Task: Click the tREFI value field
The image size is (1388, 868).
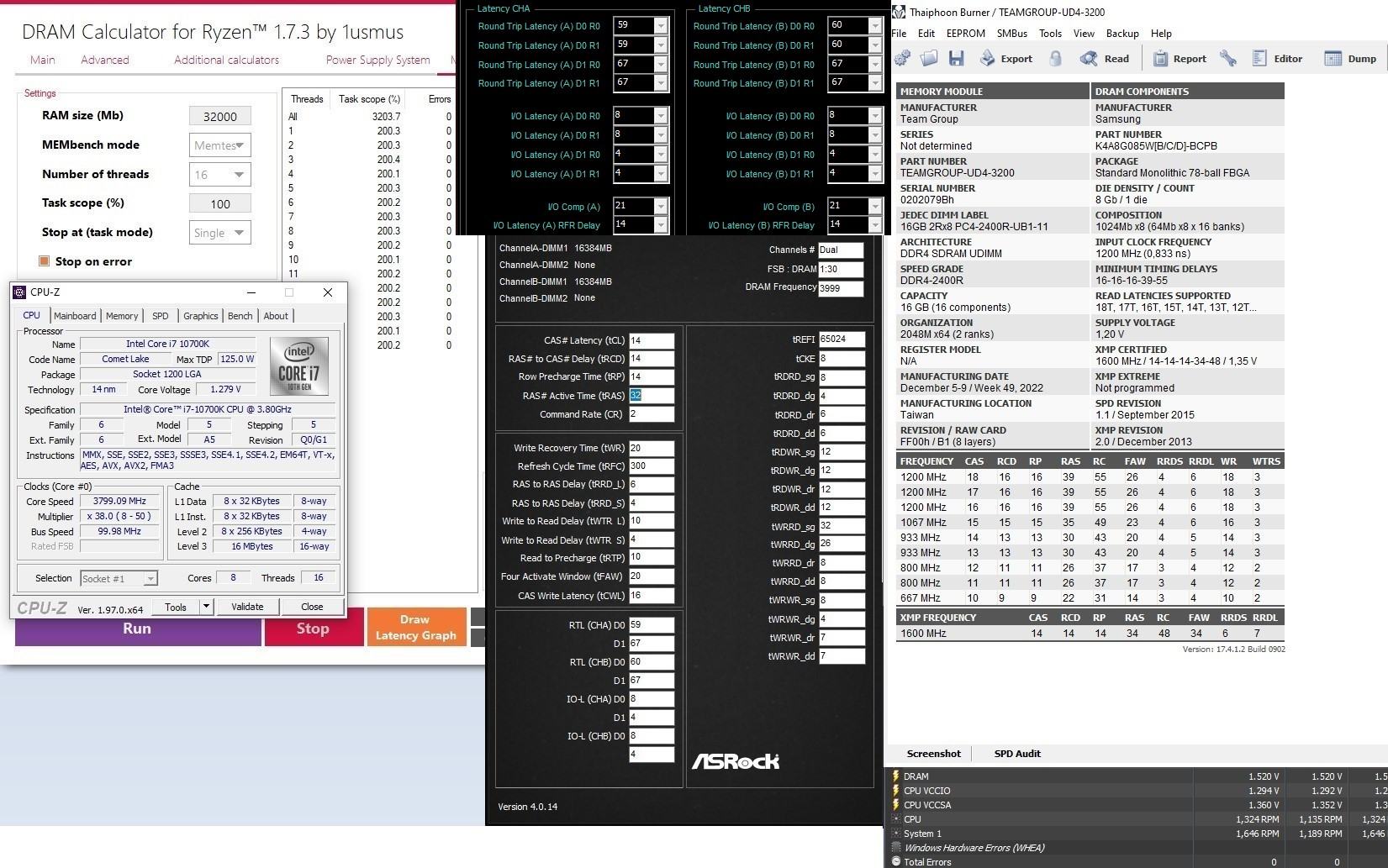Action: tap(842, 339)
